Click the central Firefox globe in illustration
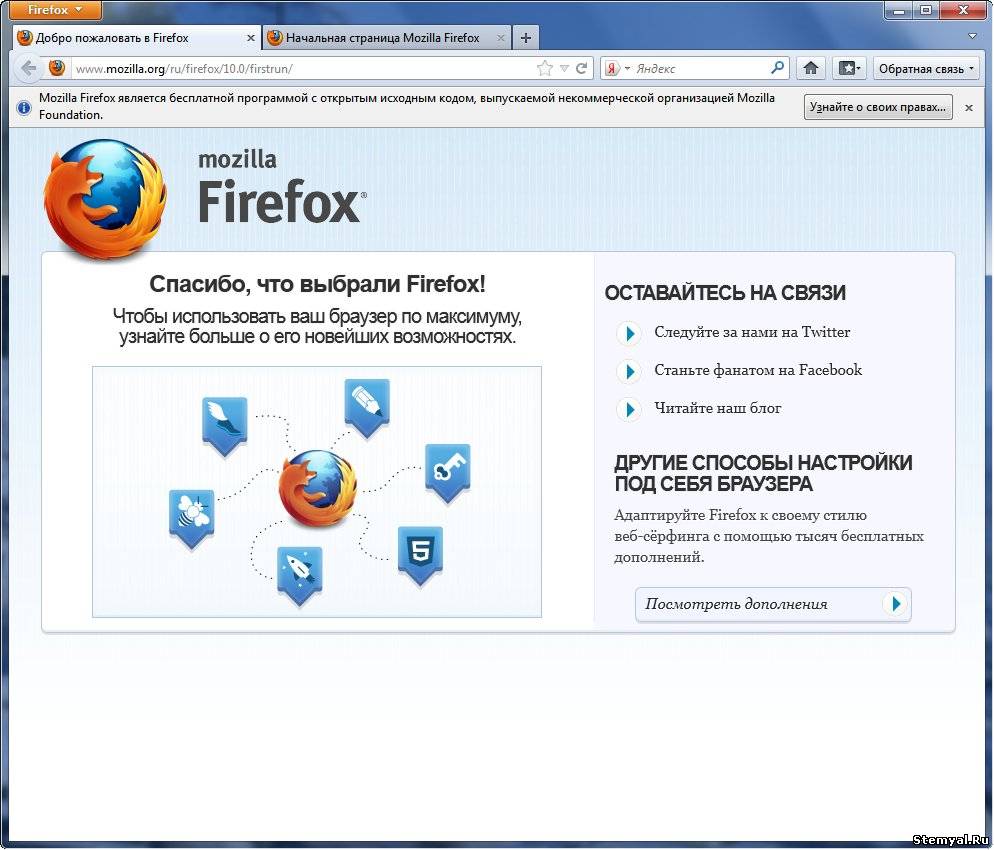Viewport: 994px width, 850px height. [318, 489]
